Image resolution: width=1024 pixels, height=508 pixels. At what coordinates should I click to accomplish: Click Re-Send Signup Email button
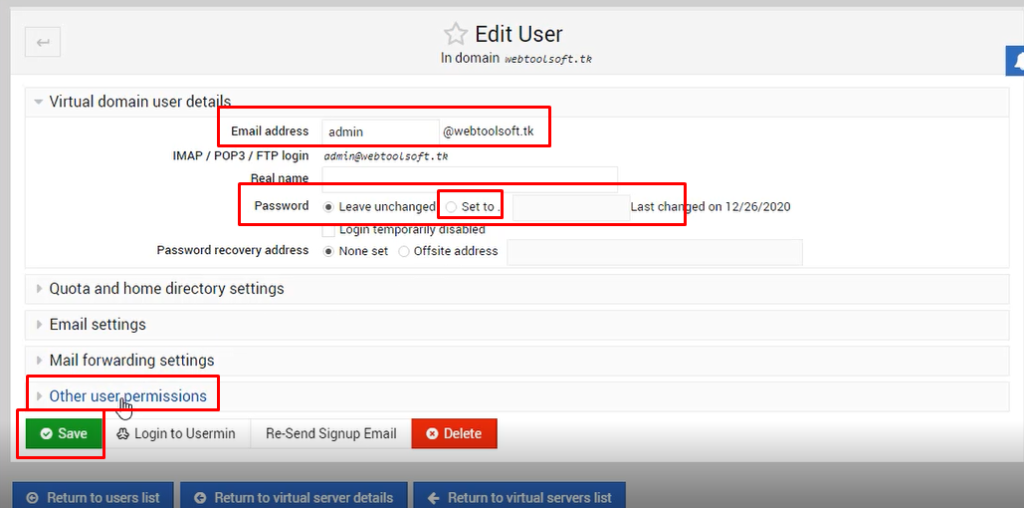330,434
